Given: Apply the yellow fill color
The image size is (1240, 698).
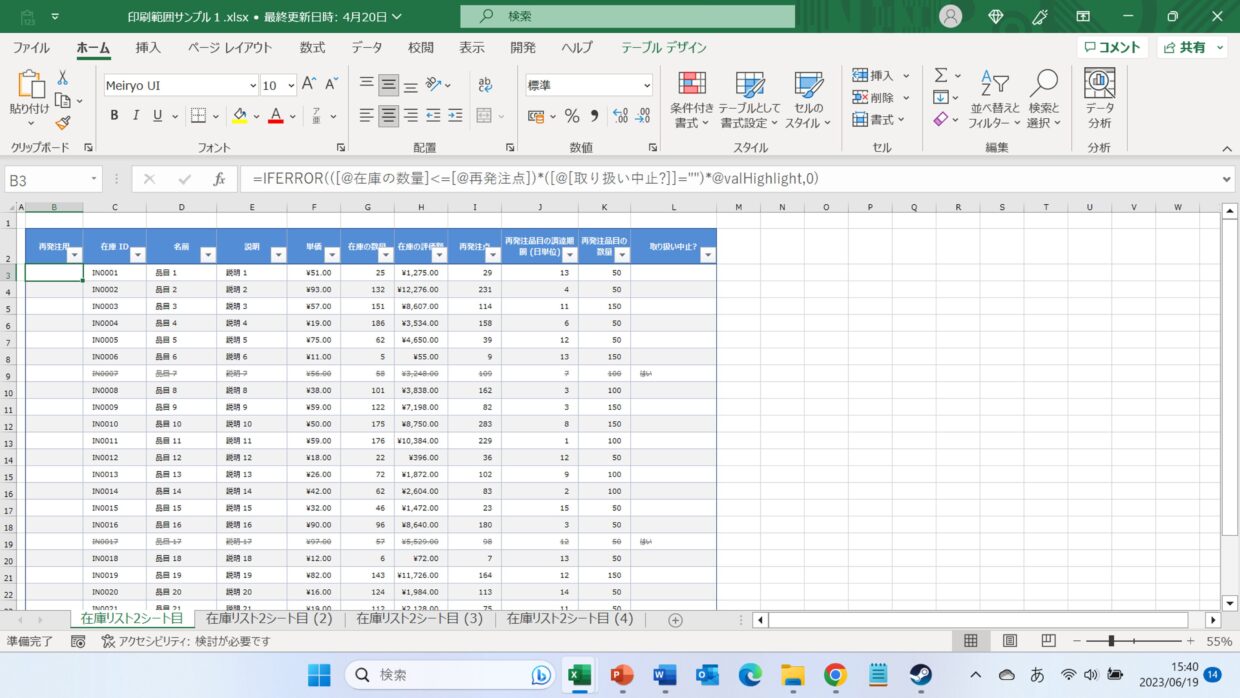Looking at the screenshot, I should (239, 116).
